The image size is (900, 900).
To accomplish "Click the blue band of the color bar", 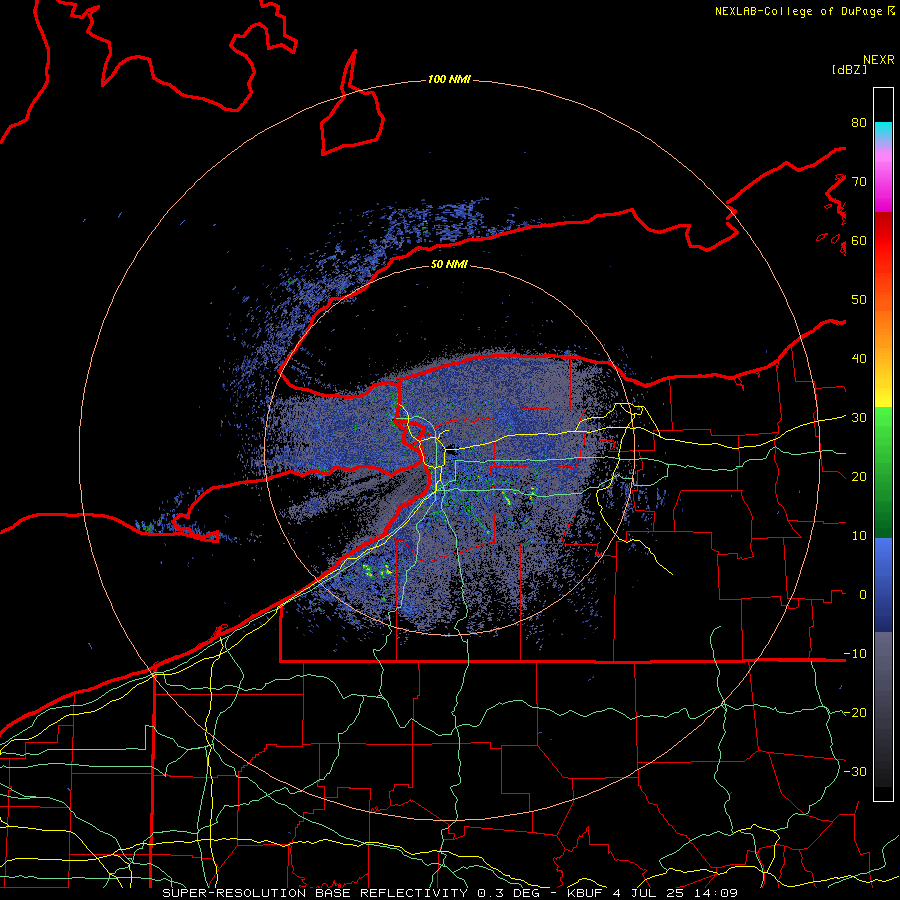I will click(883, 585).
